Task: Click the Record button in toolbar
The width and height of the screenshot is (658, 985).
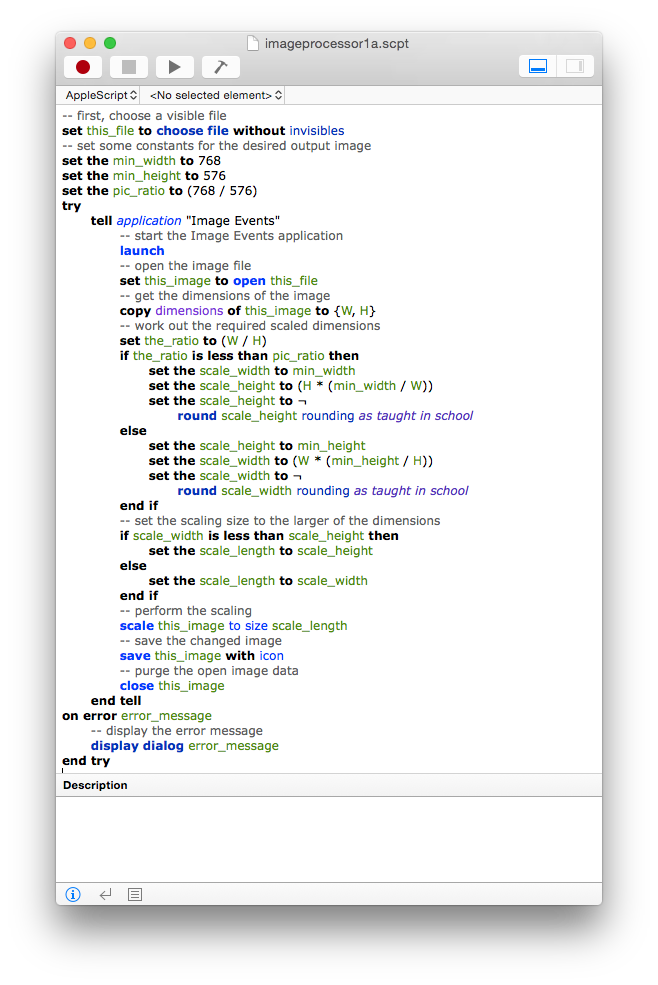Action: (x=83, y=67)
